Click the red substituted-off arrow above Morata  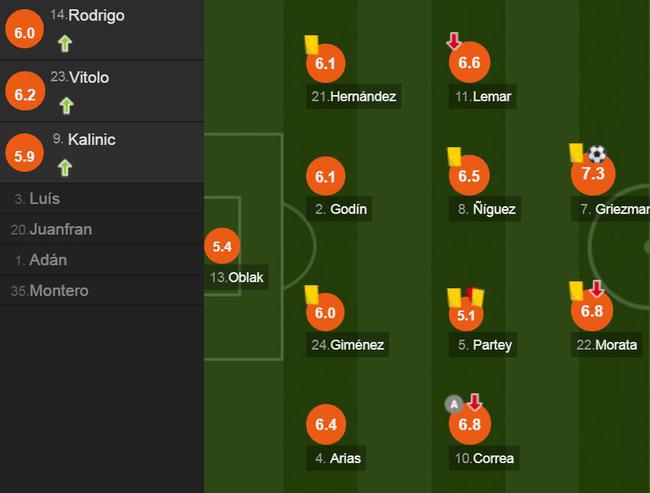click(x=597, y=289)
